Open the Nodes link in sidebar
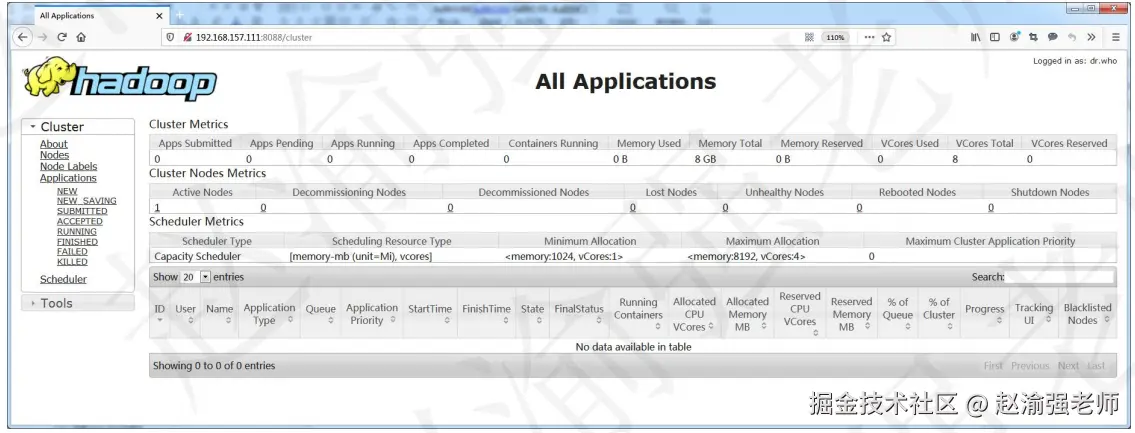This screenshot has width=1135, height=433. pos(54,155)
